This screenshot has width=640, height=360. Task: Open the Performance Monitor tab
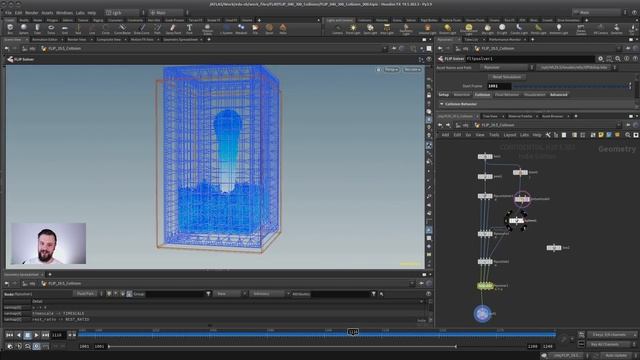point(504,40)
